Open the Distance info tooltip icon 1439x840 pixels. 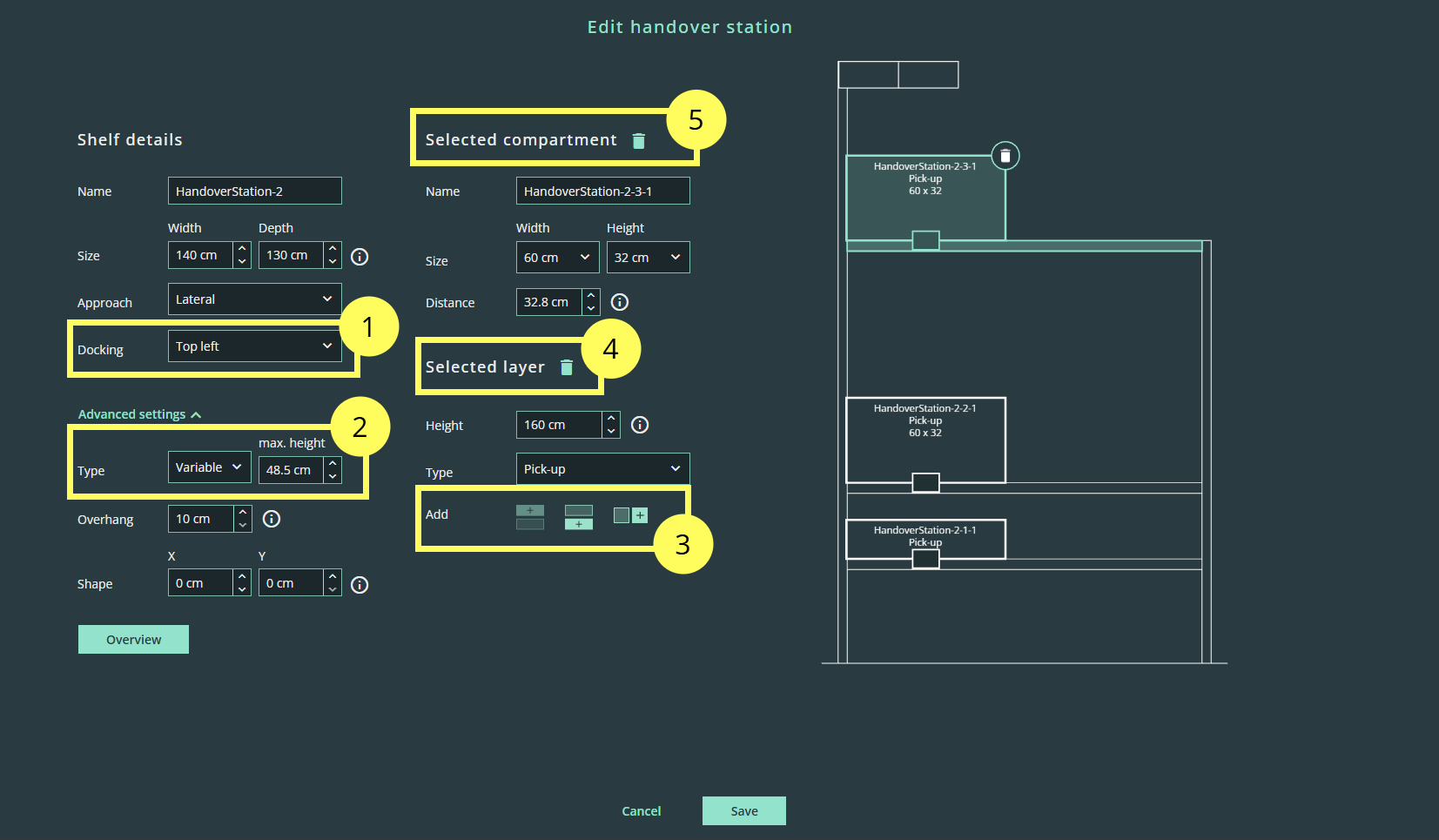619,302
